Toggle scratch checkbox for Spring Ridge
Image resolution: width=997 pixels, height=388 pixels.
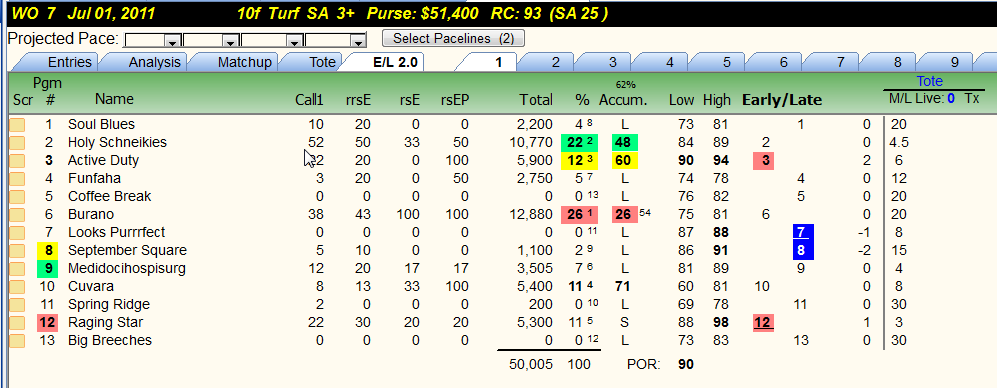click(17, 305)
